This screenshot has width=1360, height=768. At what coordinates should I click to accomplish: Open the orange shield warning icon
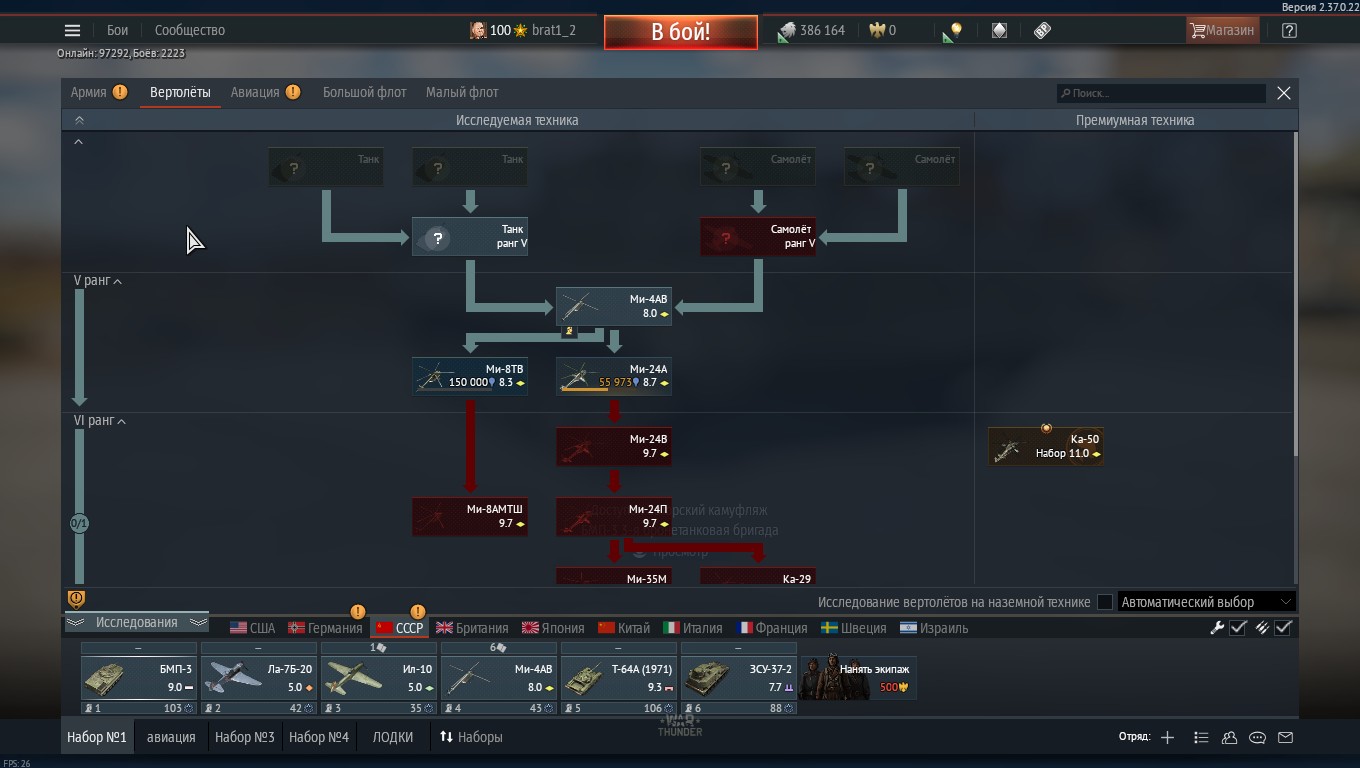76,599
